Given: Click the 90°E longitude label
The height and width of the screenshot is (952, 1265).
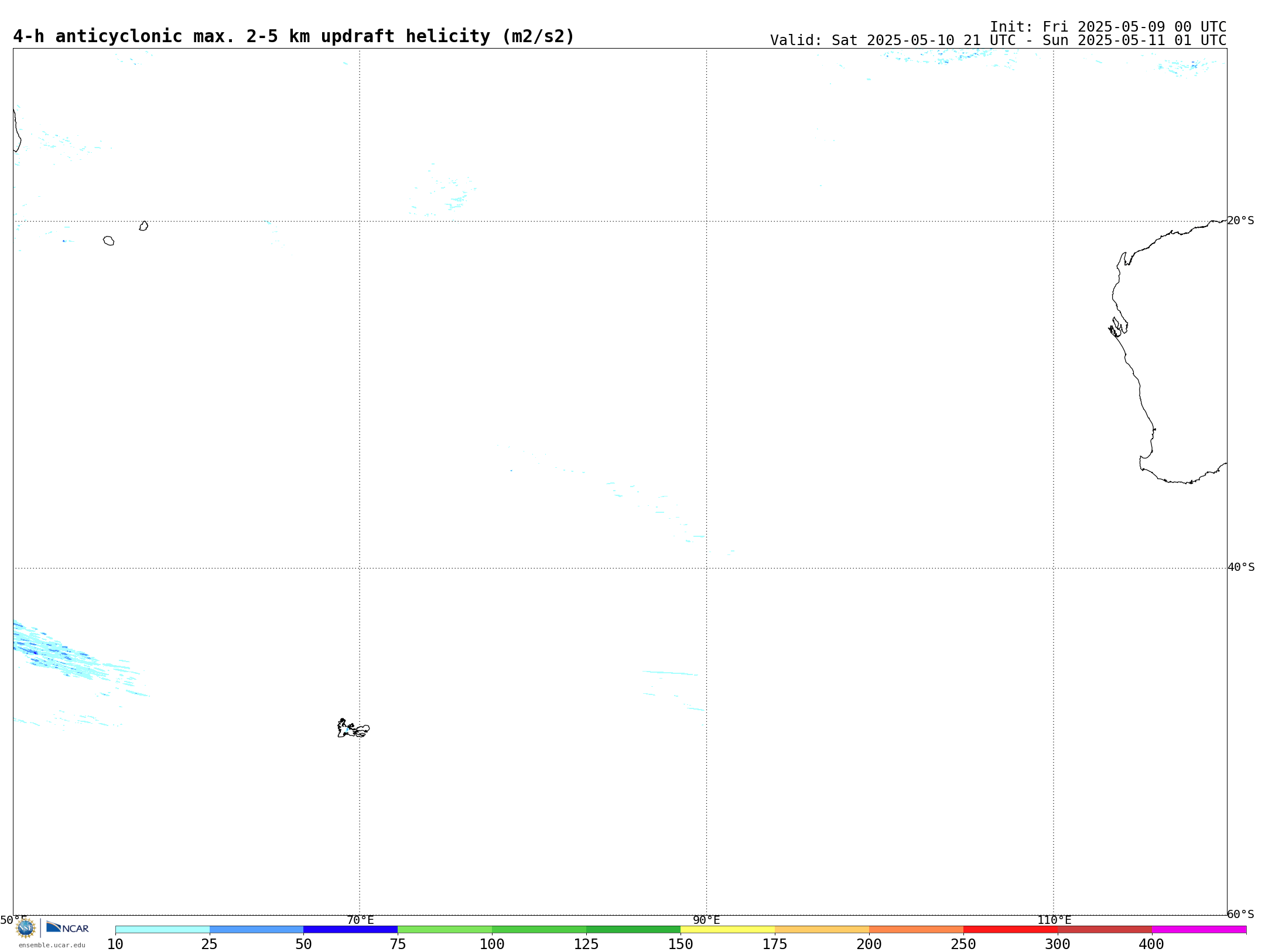Looking at the screenshot, I should 706,920.
